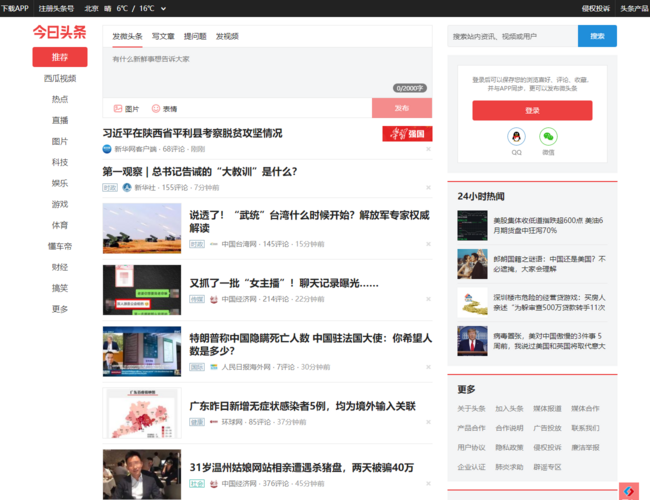Click the floating red widget icon at bottom right
Viewport: 650px width, 500px height.
629,490
